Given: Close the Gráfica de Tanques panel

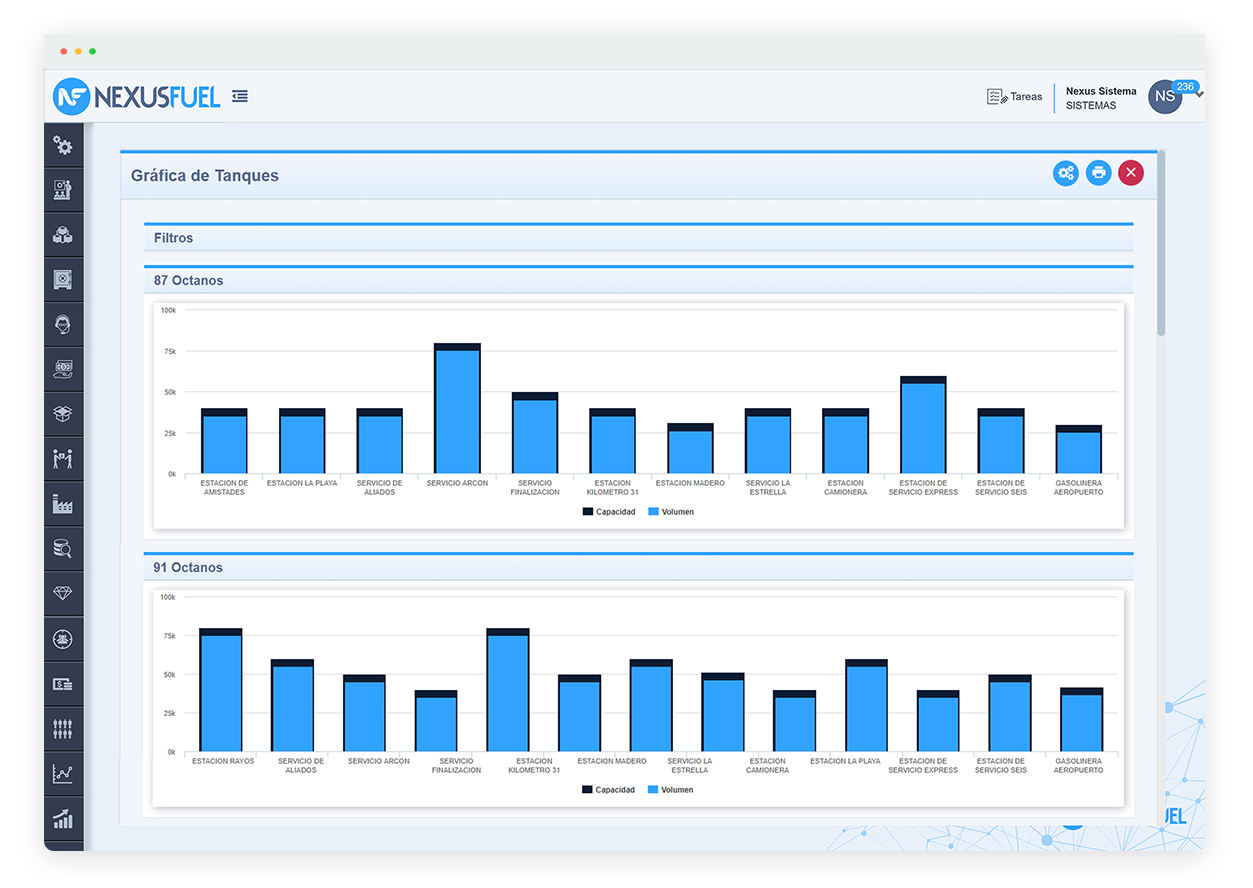Looking at the screenshot, I should [1130, 173].
